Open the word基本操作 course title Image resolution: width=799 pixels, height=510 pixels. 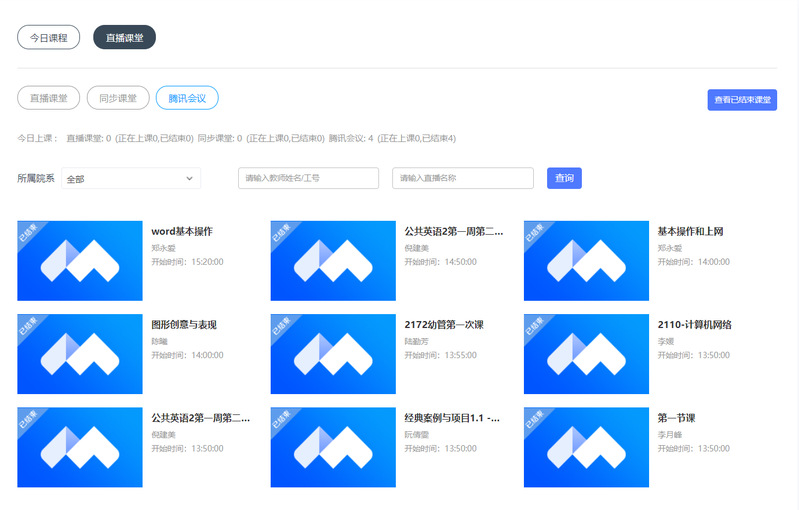181,232
